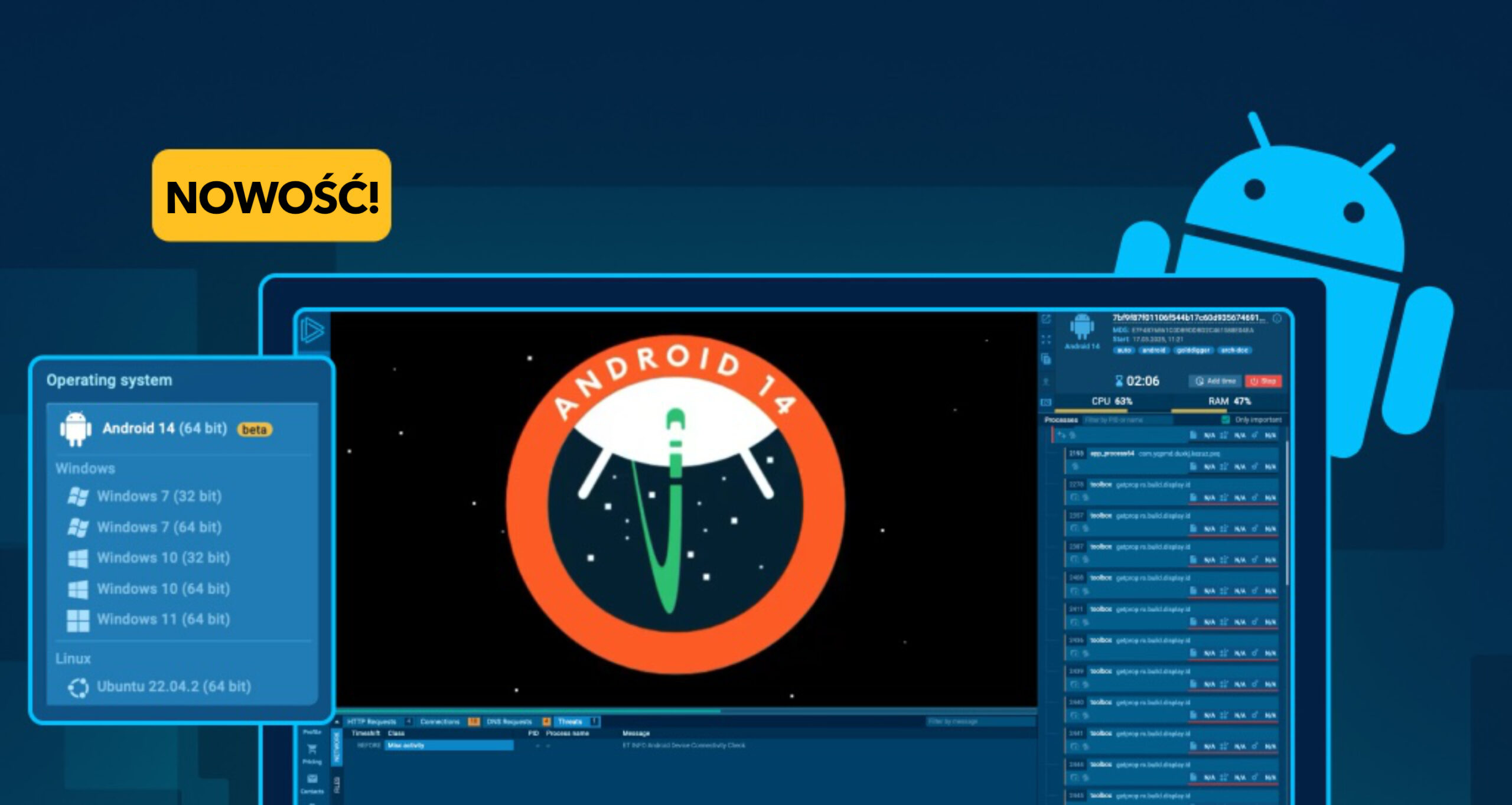Toggle fullscreen view icon
Screen dimensions: 1512x805
click(1046, 340)
